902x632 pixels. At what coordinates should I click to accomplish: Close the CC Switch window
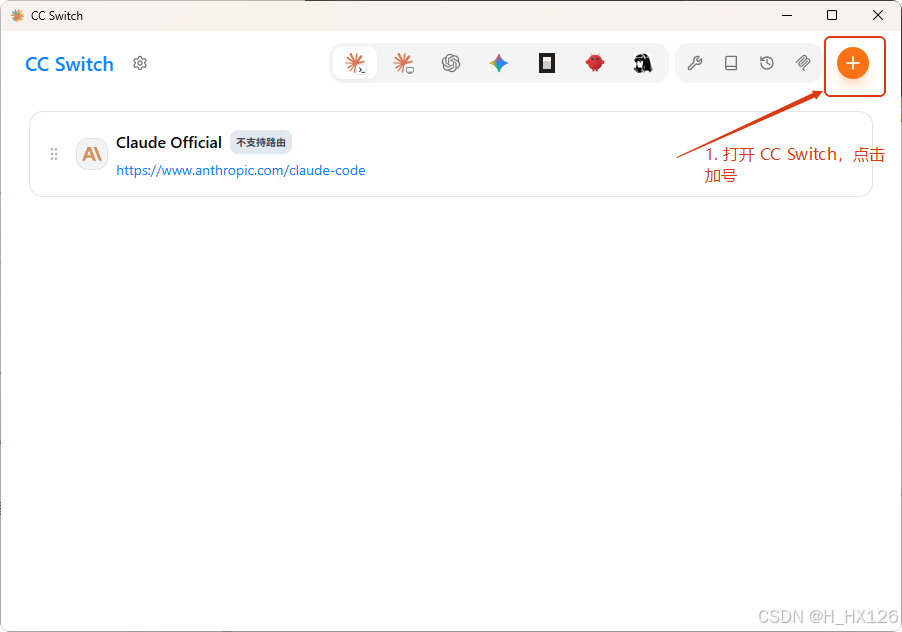click(x=877, y=16)
